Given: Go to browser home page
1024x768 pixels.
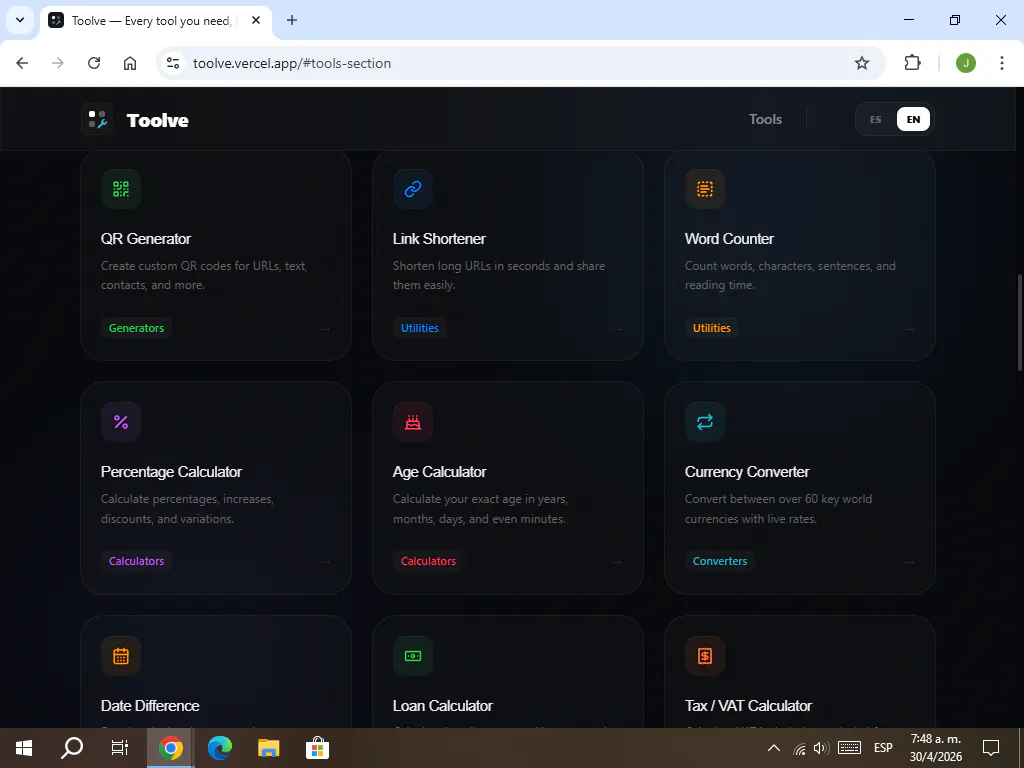Looking at the screenshot, I should point(130,63).
